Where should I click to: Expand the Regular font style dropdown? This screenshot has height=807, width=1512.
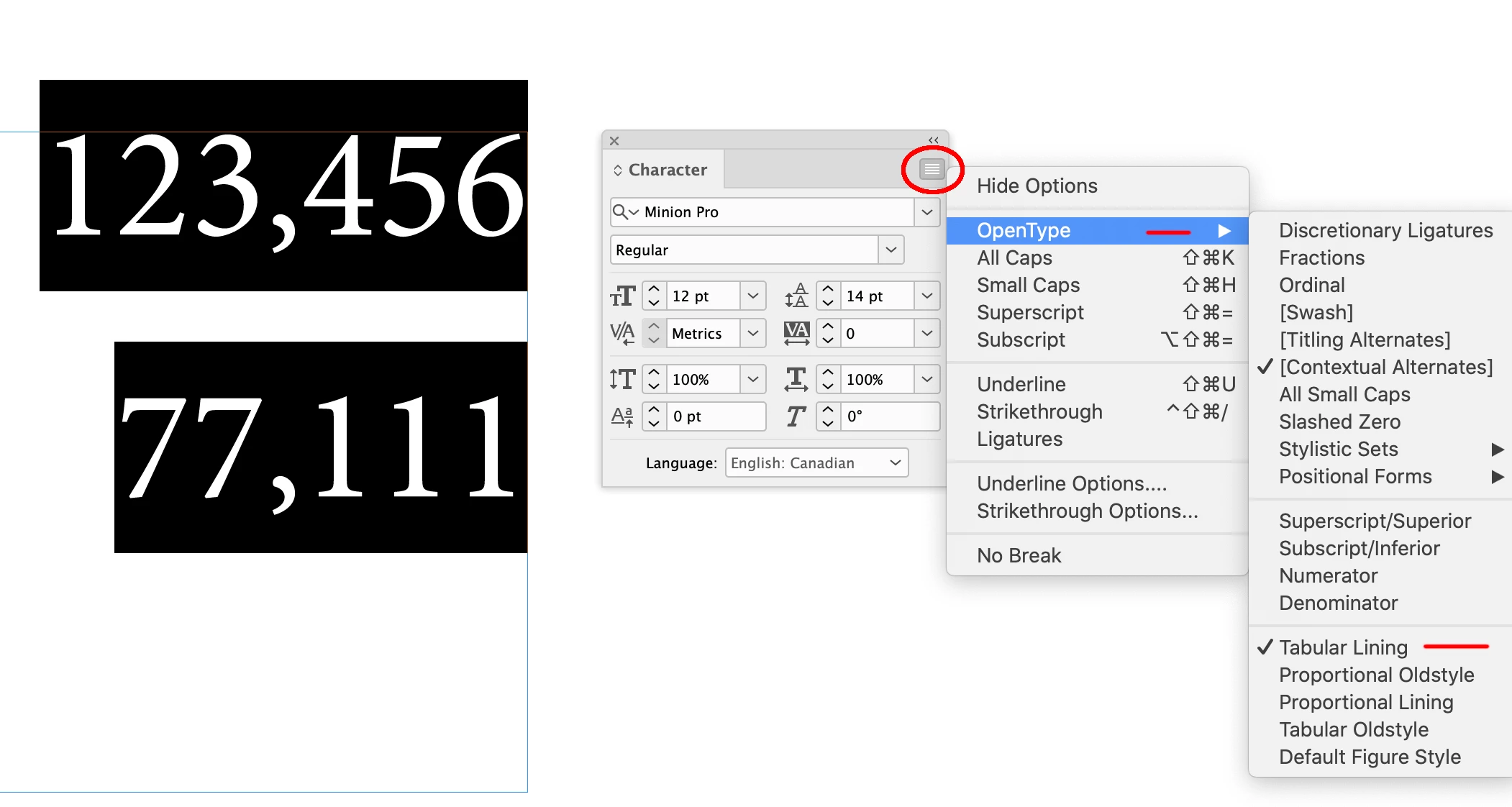pyautogui.click(x=891, y=250)
